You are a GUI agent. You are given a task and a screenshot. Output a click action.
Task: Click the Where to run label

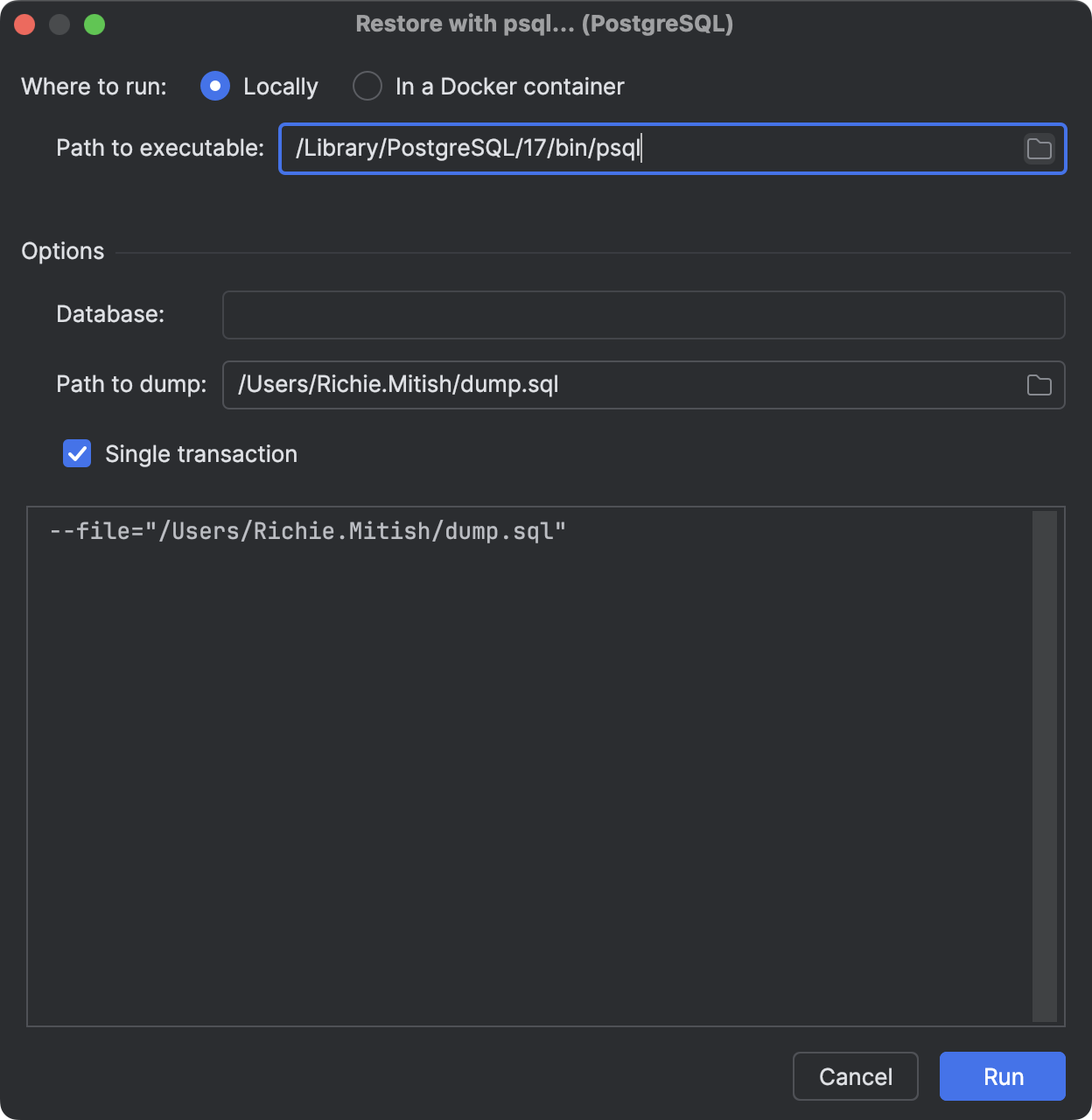[93, 86]
